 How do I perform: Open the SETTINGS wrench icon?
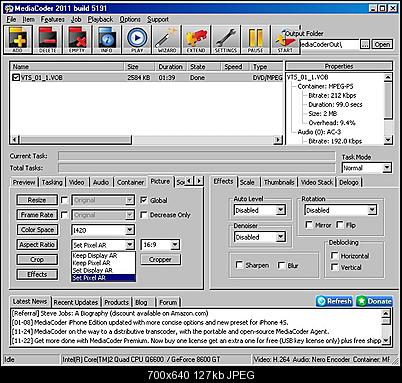click(226, 40)
